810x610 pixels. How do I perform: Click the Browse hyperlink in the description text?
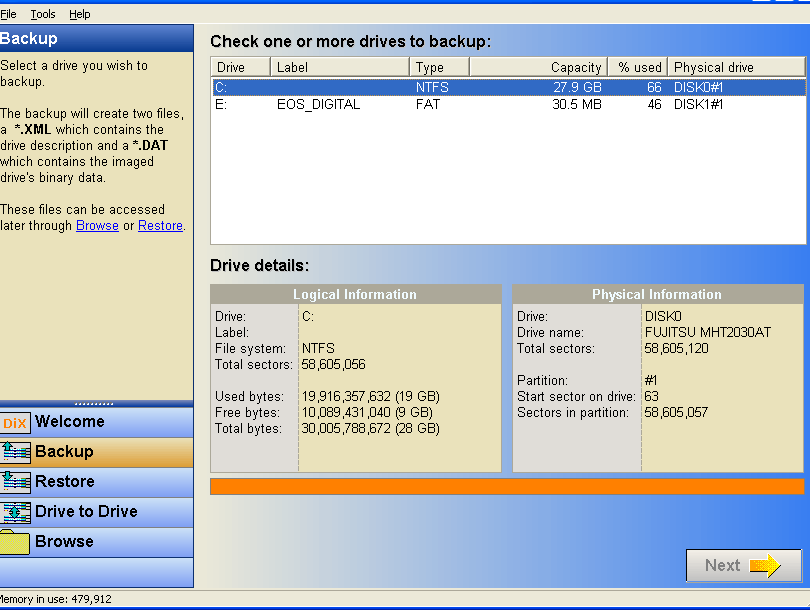click(x=97, y=225)
